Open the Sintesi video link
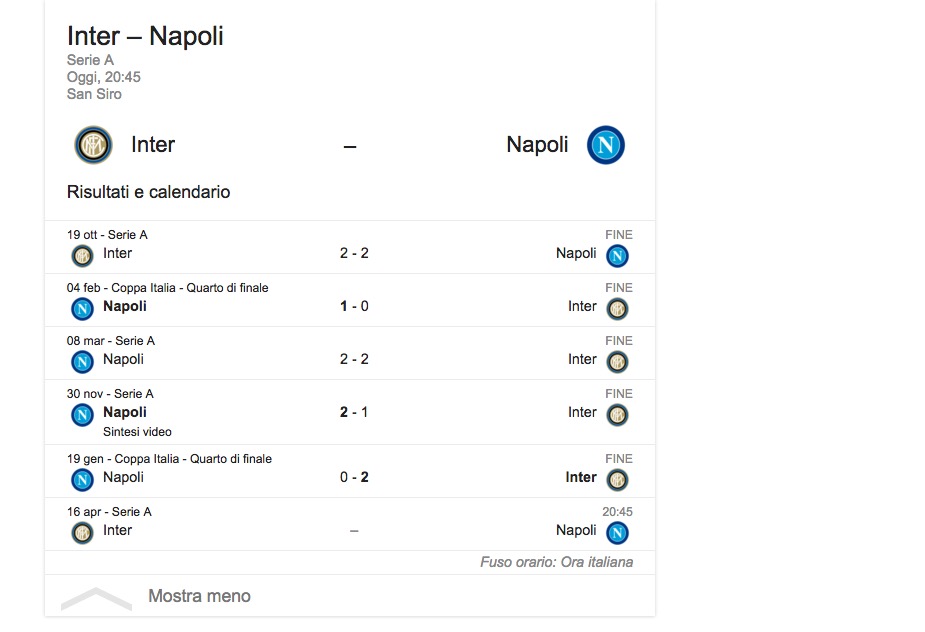925x632 pixels. 137,432
